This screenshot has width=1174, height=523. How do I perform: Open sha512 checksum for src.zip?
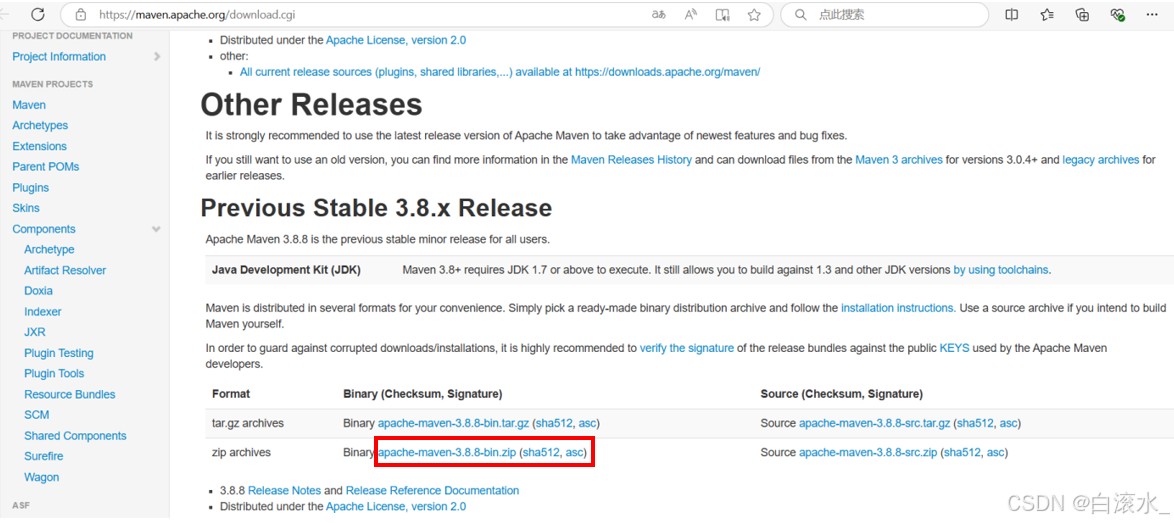pos(963,452)
